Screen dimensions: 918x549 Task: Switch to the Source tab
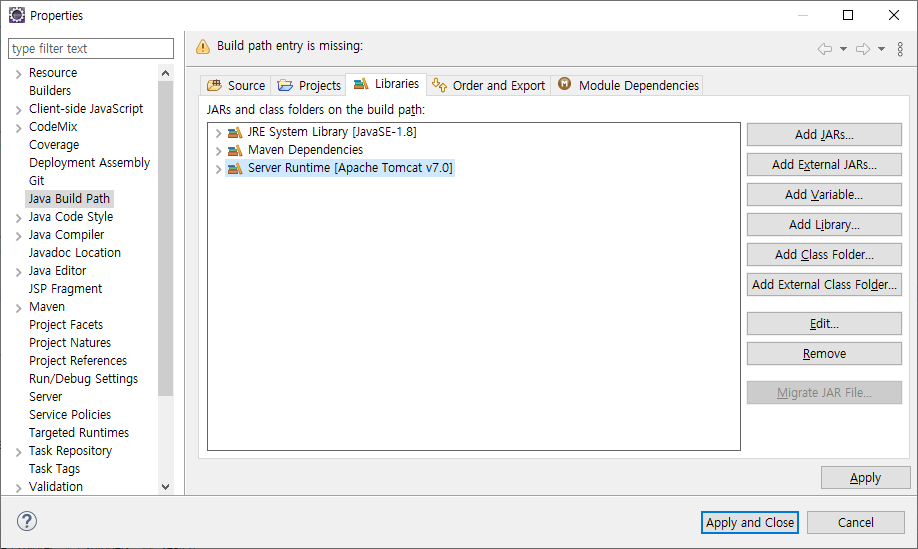tap(236, 85)
